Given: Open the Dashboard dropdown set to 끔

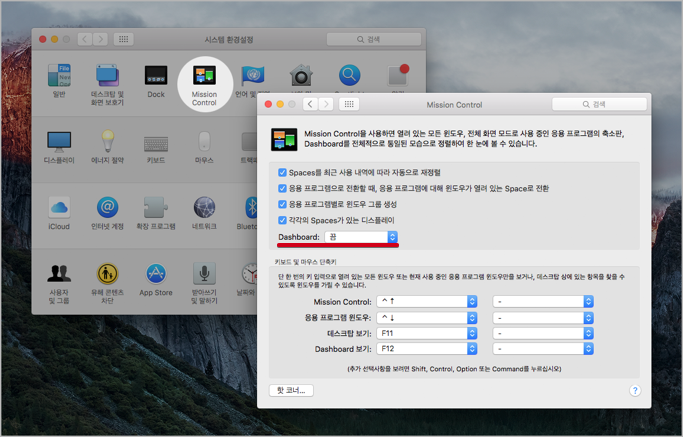Looking at the screenshot, I should (361, 237).
